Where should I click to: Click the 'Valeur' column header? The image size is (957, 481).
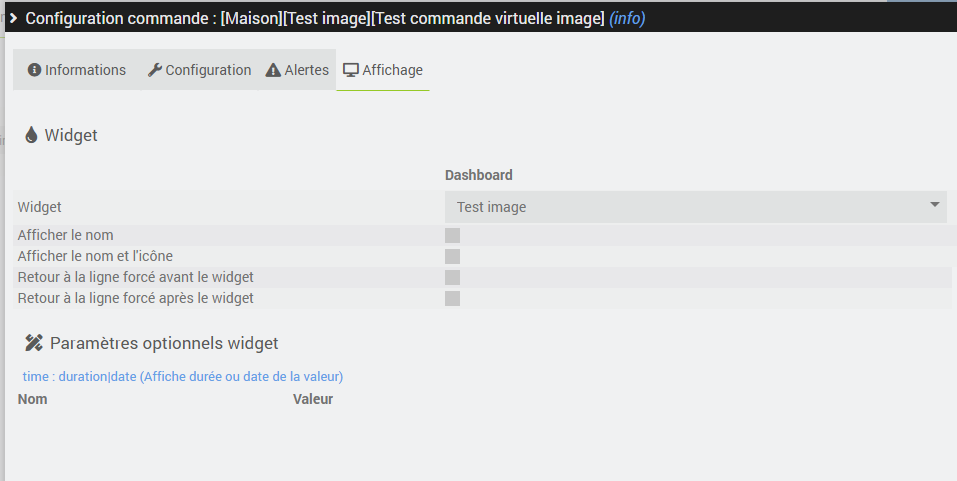point(313,399)
